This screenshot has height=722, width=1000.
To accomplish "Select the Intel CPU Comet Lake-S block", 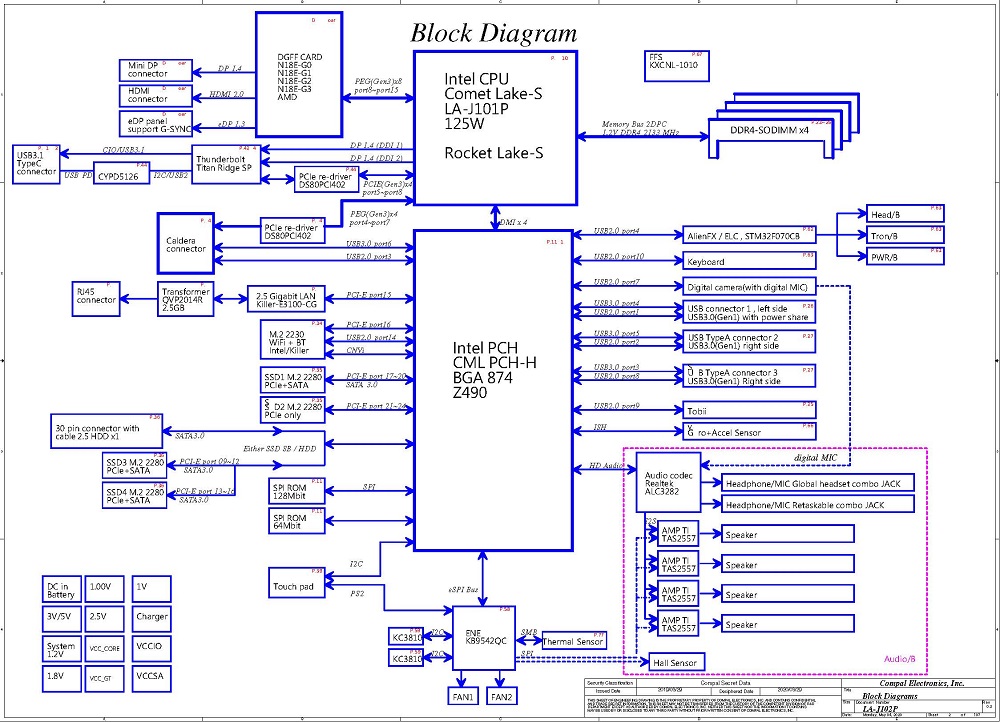I will pyautogui.click(x=496, y=128).
